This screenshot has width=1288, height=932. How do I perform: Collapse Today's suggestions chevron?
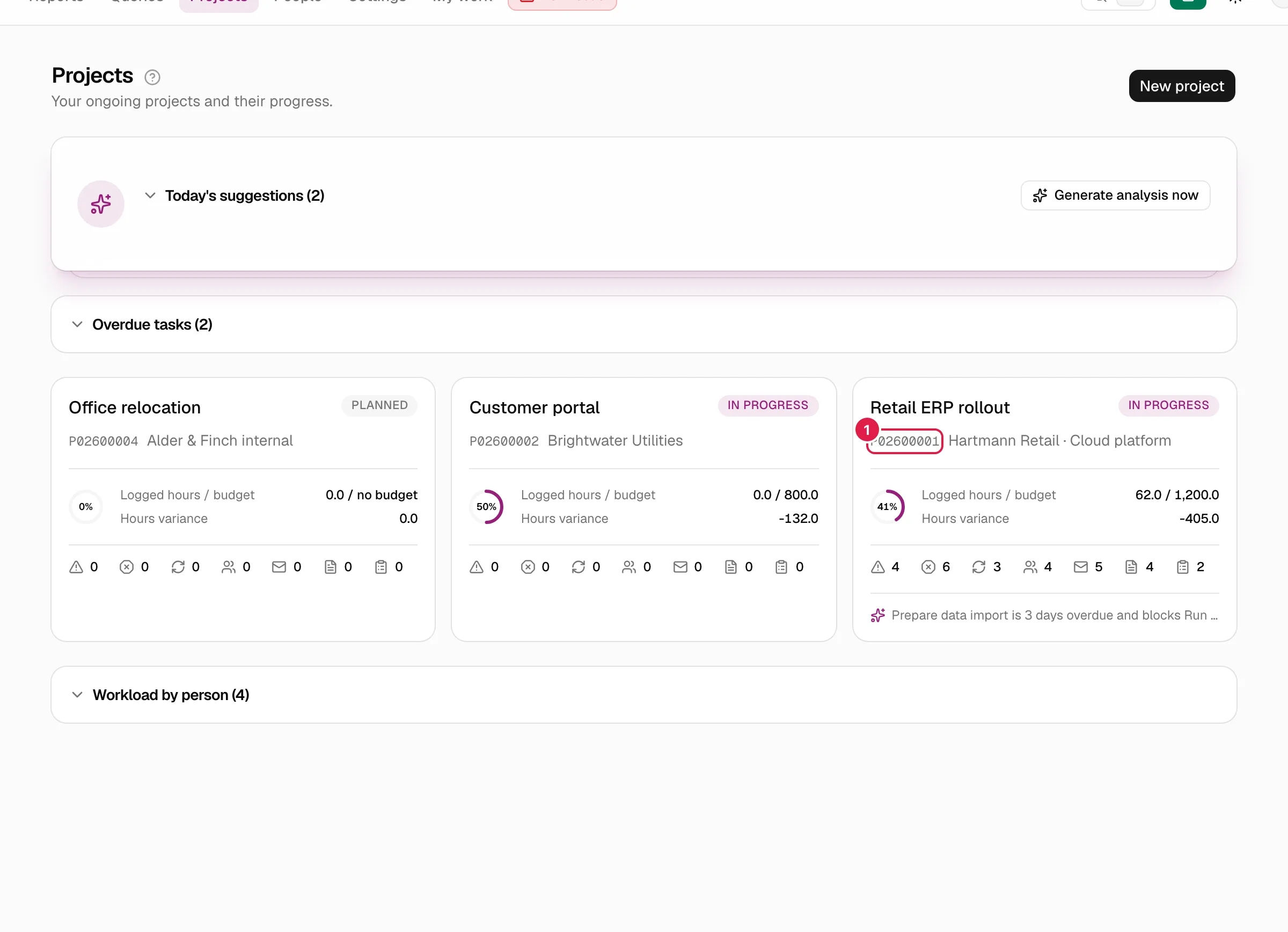pyautogui.click(x=150, y=195)
